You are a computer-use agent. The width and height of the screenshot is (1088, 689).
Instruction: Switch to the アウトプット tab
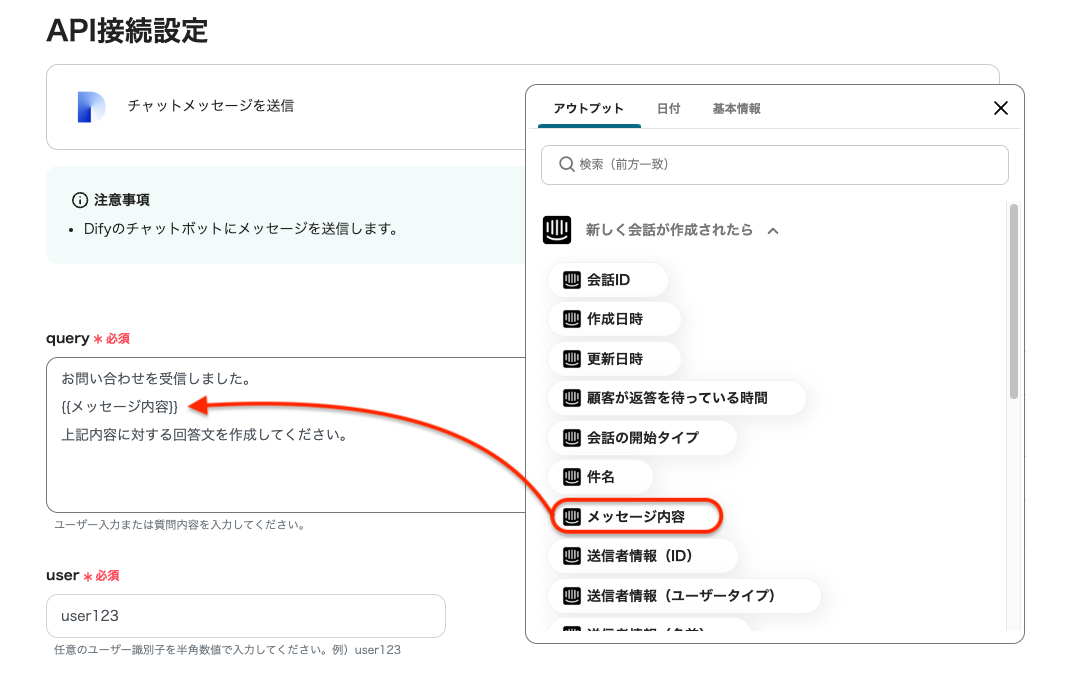(588, 108)
